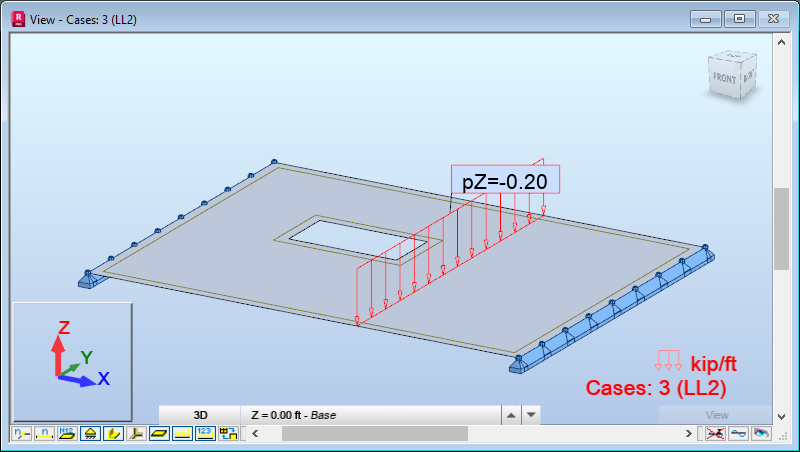
Task: Click horizontal scrollbar right arrow
Action: click(688, 434)
